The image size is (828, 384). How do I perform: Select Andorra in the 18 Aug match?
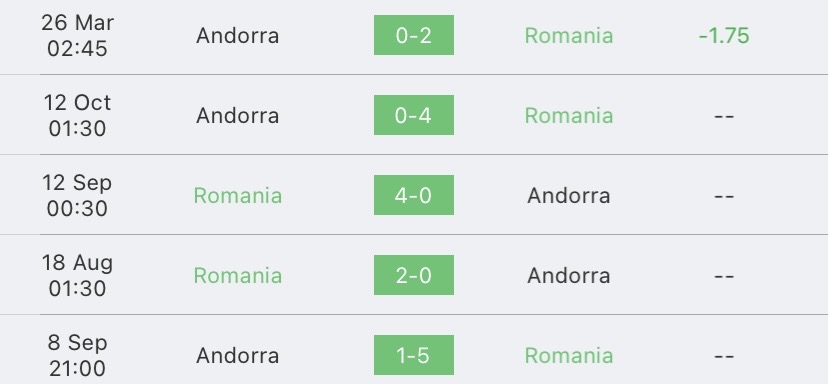(x=569, y=275)
